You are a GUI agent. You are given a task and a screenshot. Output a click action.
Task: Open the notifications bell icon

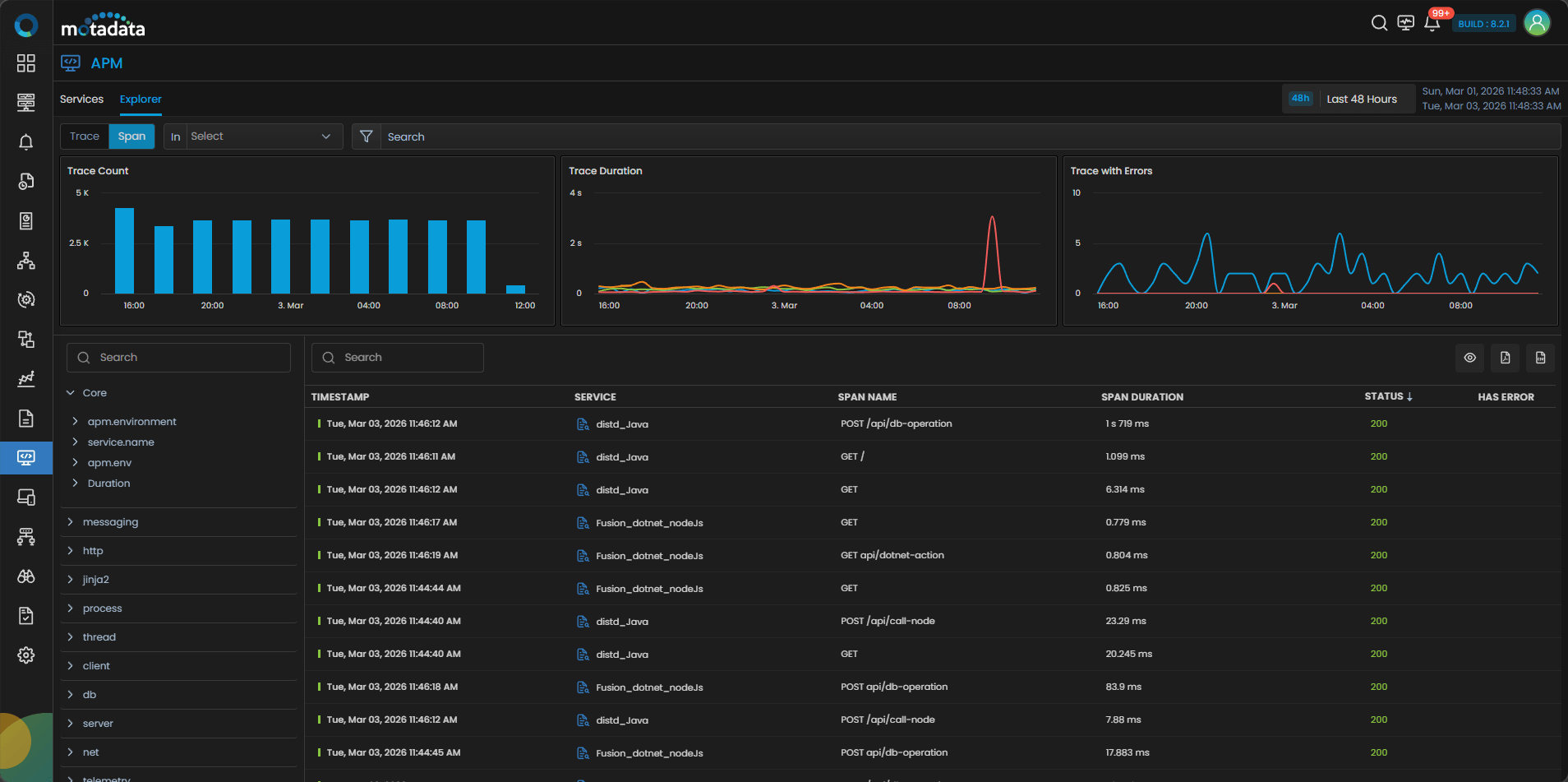pos(1432,23)
